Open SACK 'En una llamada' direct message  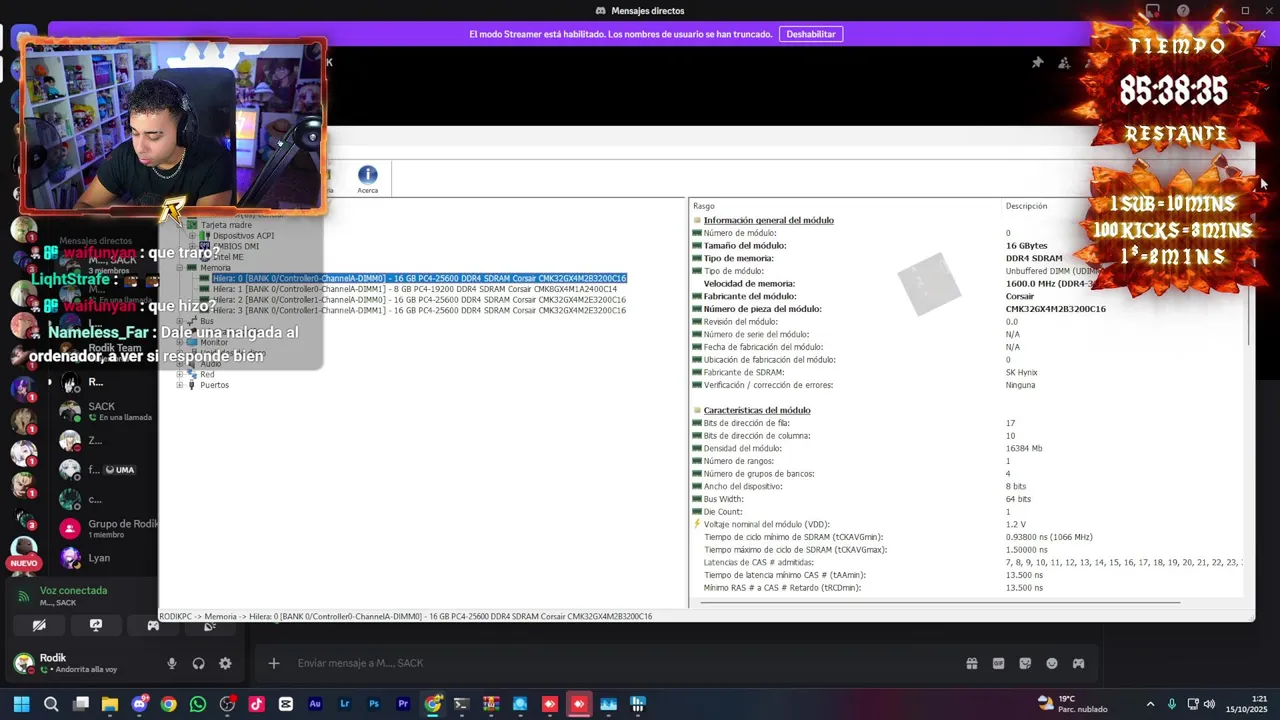click(x=105, y=411)
